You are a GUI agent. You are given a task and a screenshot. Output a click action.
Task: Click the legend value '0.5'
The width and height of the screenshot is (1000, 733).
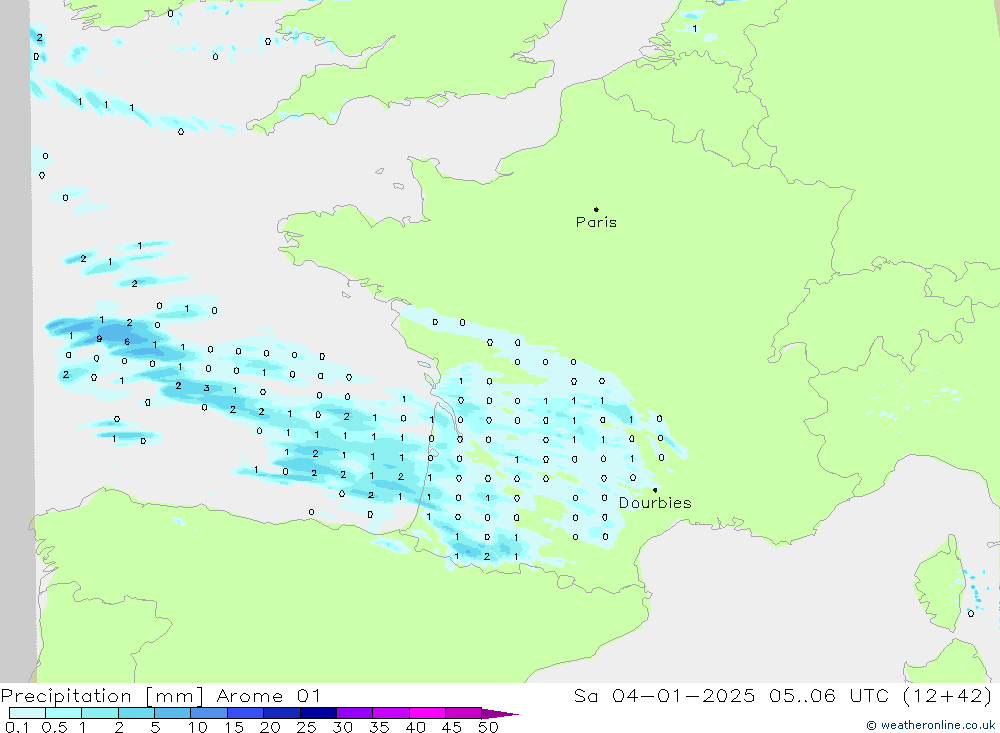click(54, 727)
